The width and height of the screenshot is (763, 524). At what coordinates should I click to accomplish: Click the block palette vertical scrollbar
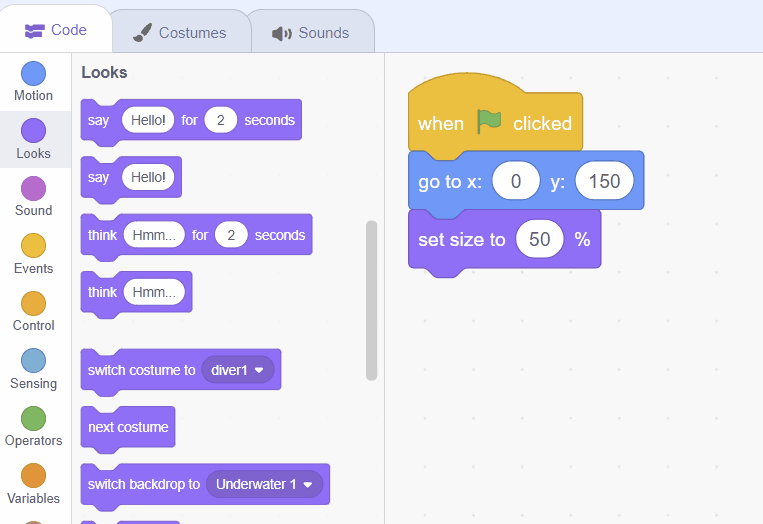[372, 300]
